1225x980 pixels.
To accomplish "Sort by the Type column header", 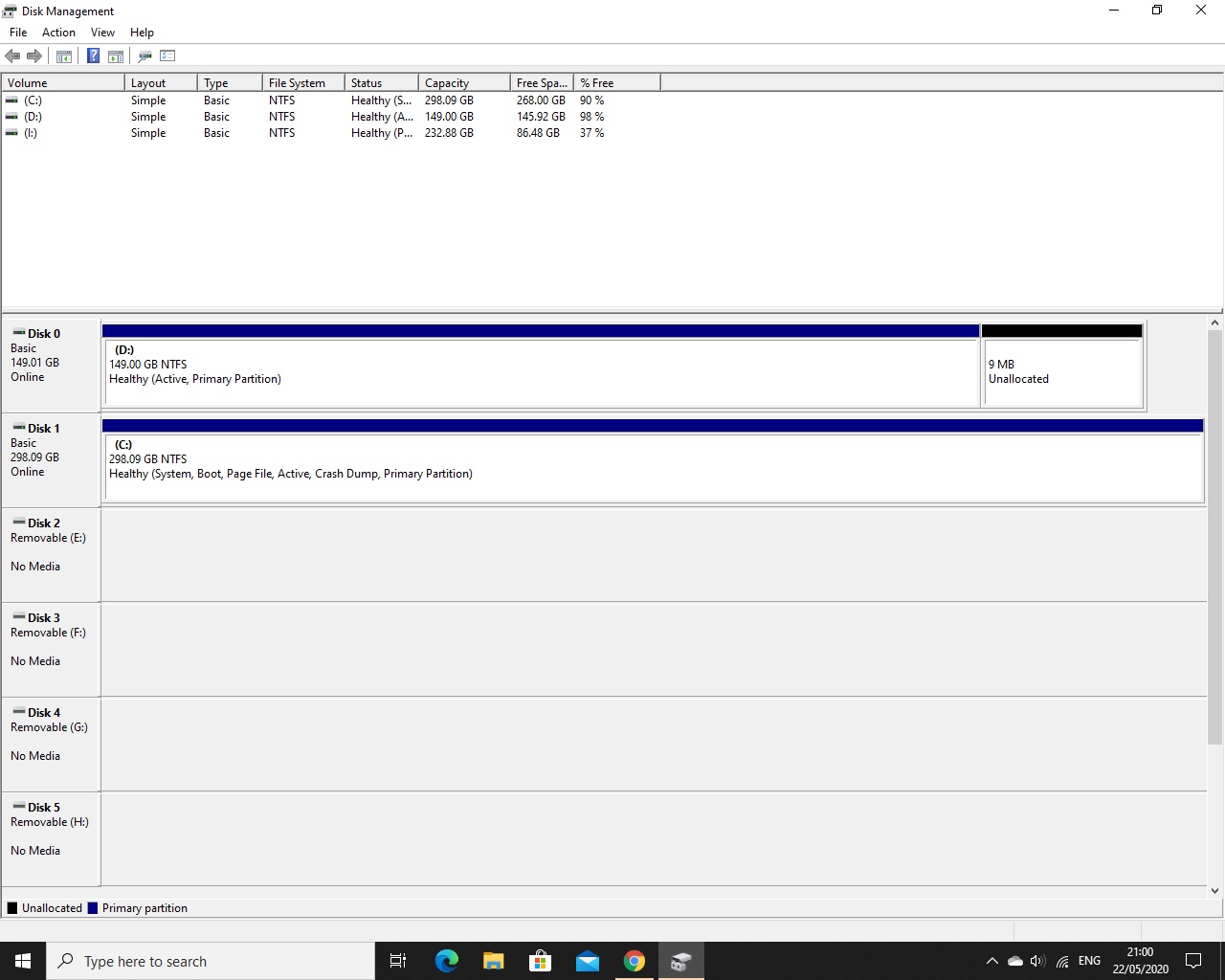I will coord(230,83).
